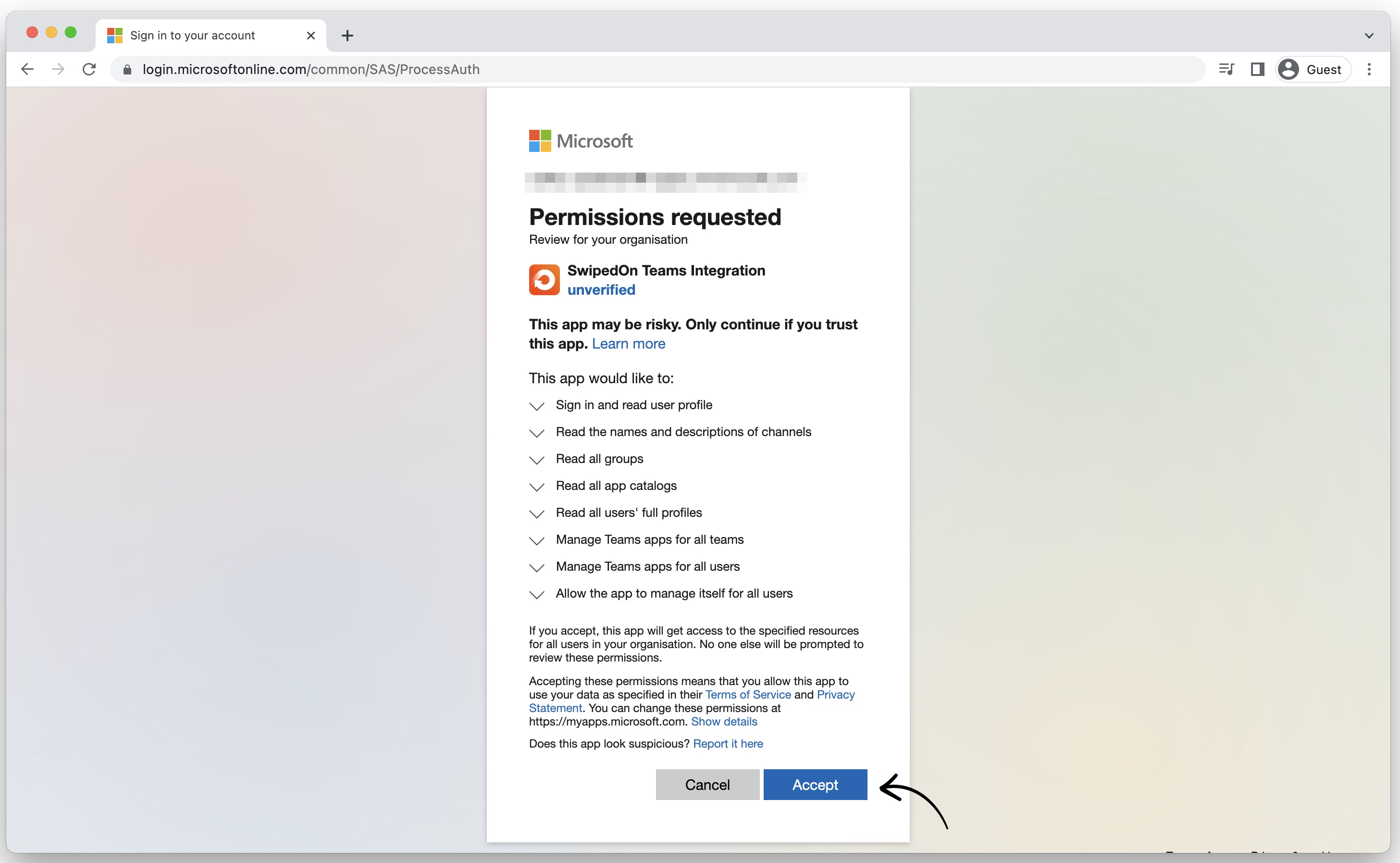Click 'Review for your organisation' text
This screenshot has height=863, width=1400.
608,240
